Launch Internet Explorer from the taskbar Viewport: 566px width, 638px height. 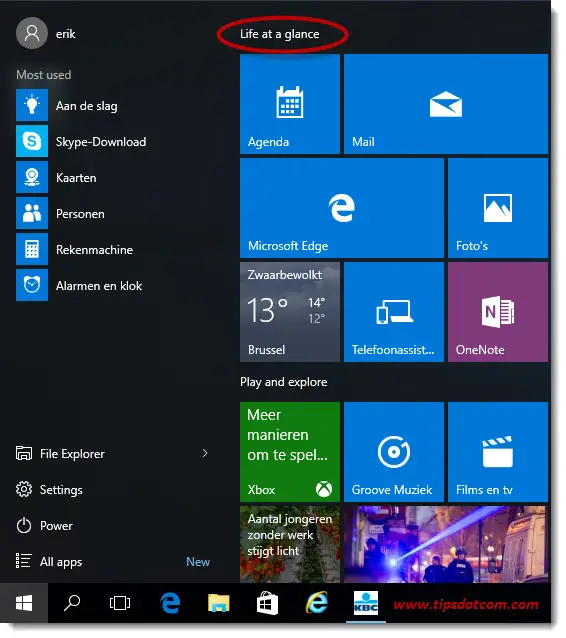317,603
